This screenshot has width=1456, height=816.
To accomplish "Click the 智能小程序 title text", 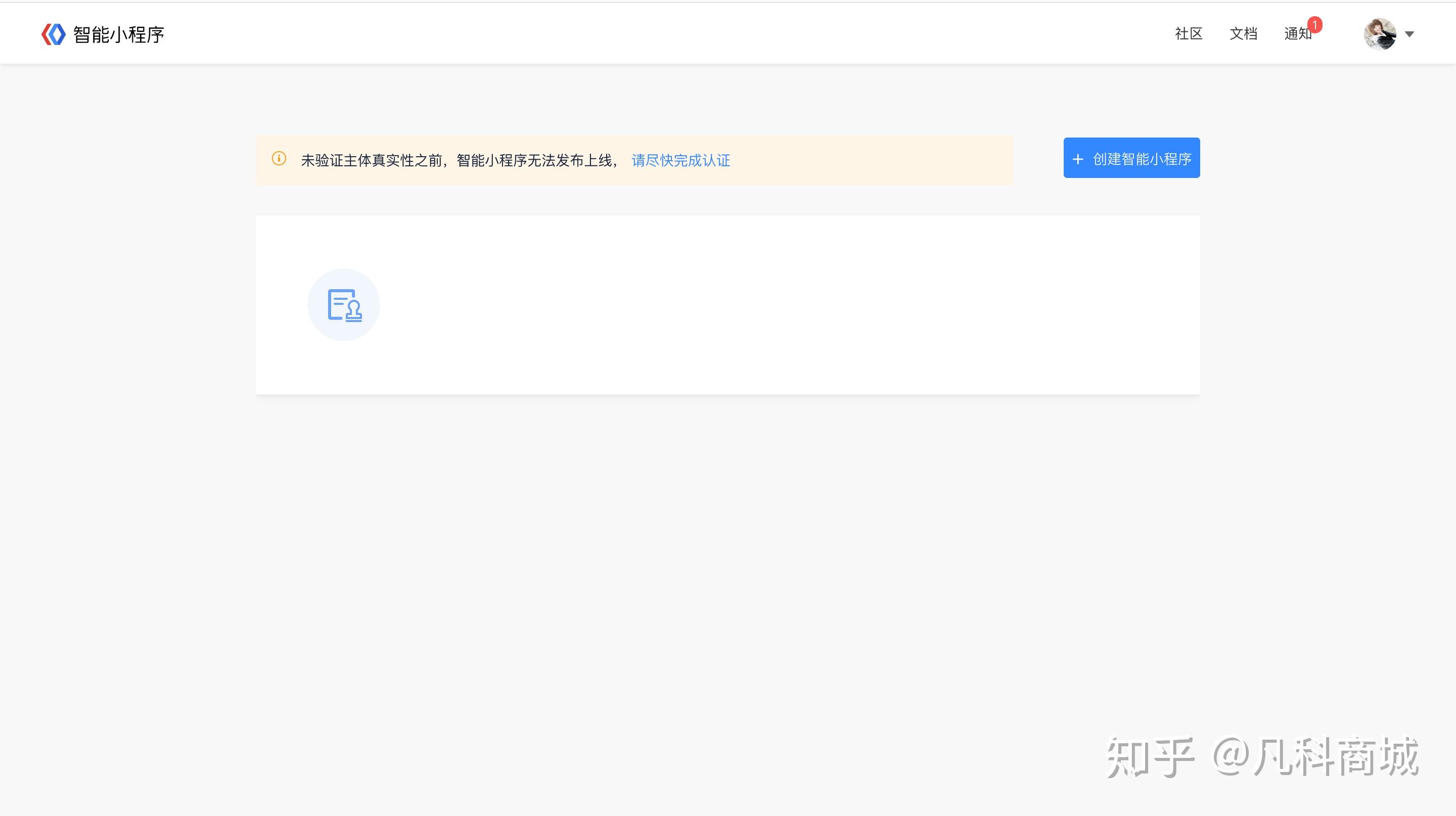I will click(119, 34).
